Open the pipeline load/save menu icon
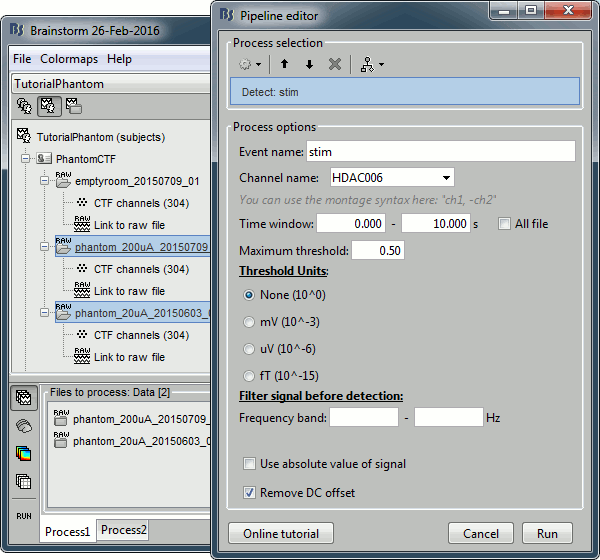 [374, 64]
